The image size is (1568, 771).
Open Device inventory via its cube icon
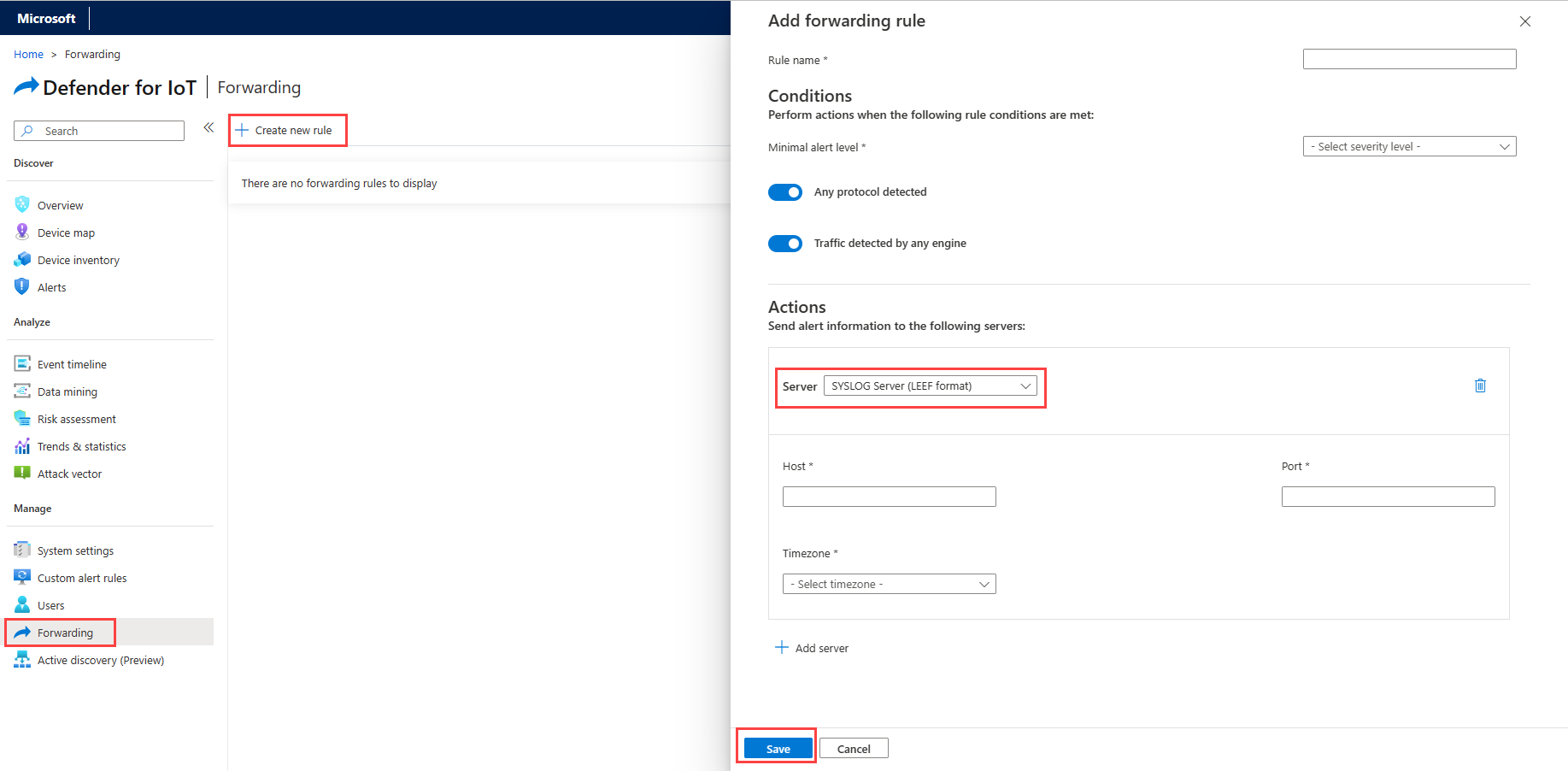[22, 259]
